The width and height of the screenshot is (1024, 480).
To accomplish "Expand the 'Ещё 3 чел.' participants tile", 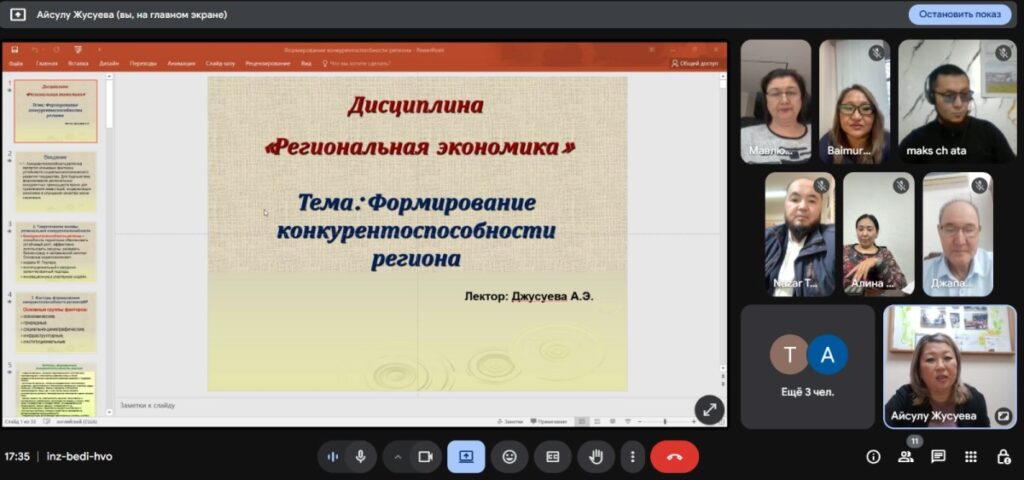I will pos(807,366).
